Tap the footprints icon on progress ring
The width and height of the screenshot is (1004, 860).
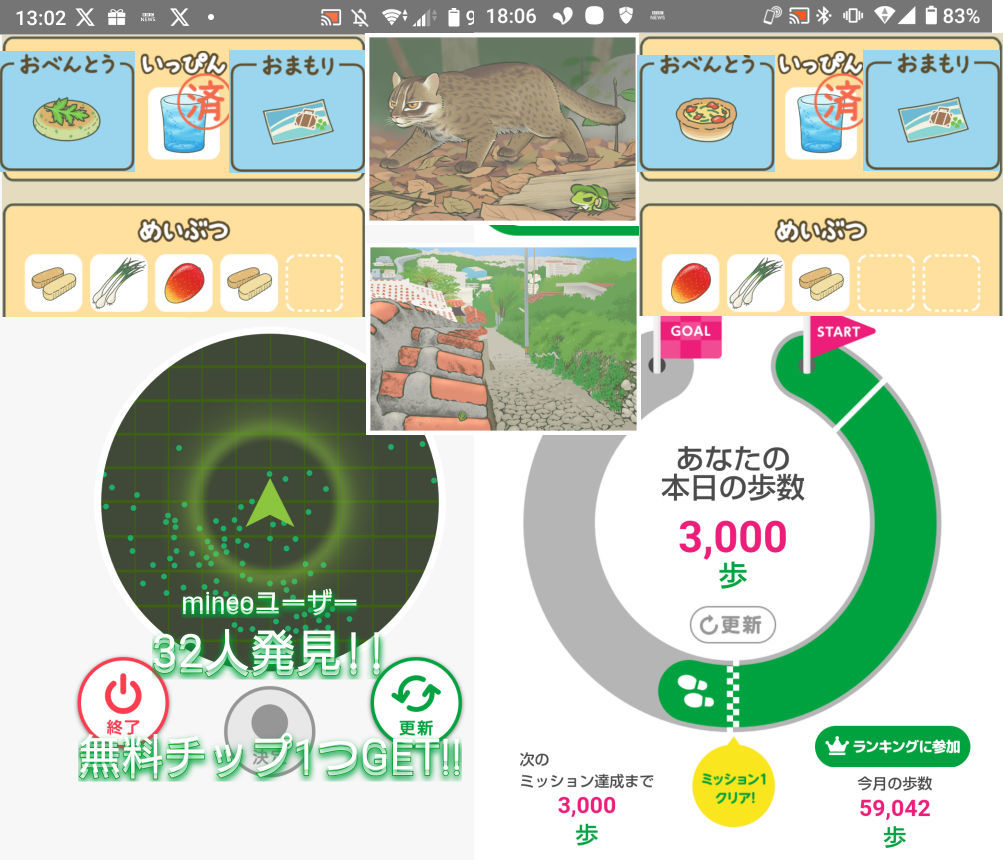[695, 692]
